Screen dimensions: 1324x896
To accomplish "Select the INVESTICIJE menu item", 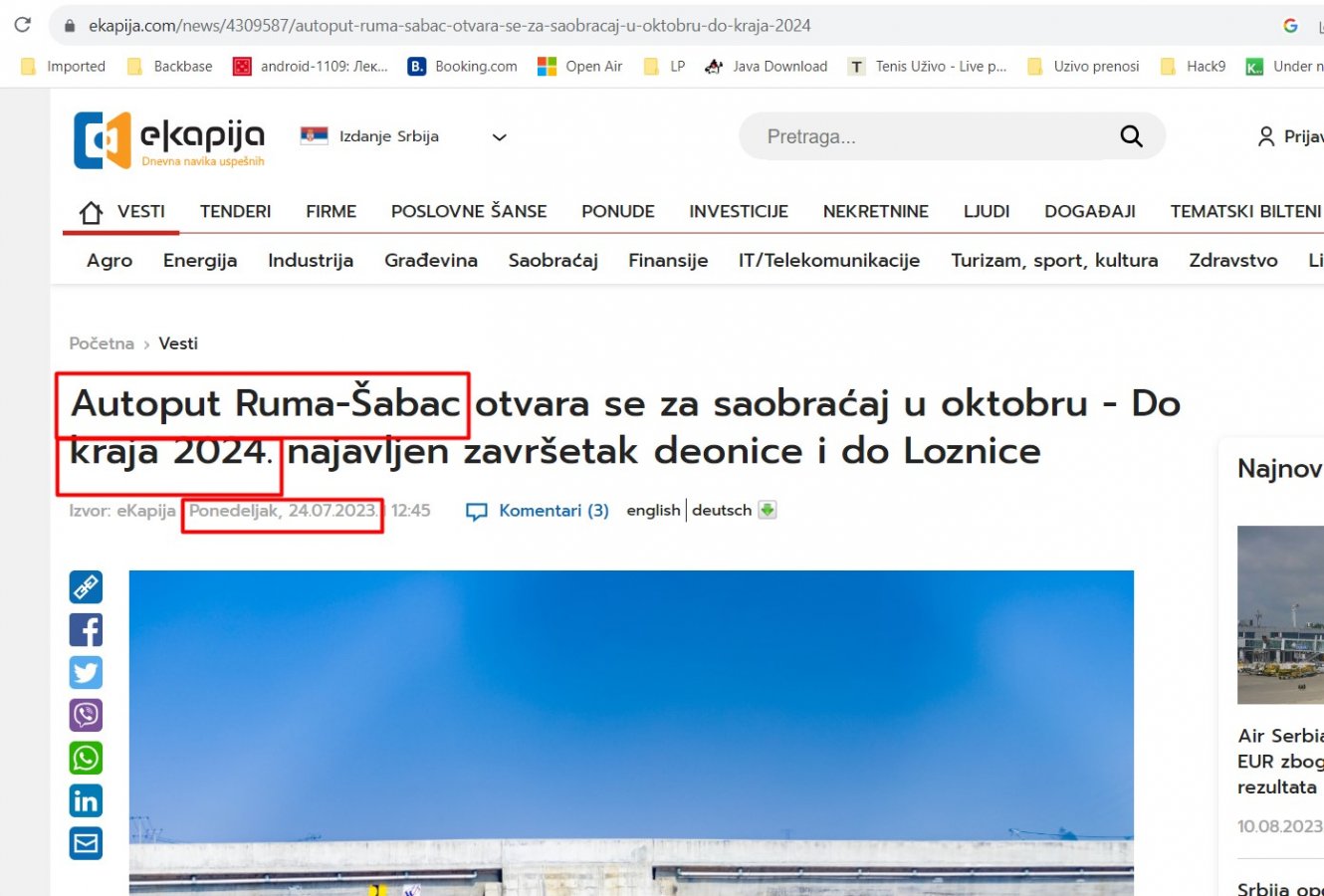I will point(738,211).
